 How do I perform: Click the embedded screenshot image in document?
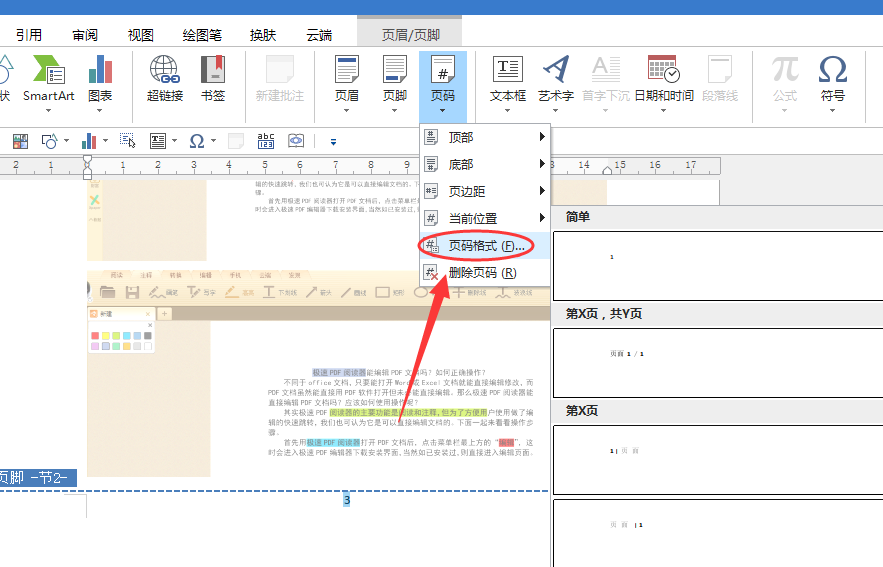[x=318, y=373]
